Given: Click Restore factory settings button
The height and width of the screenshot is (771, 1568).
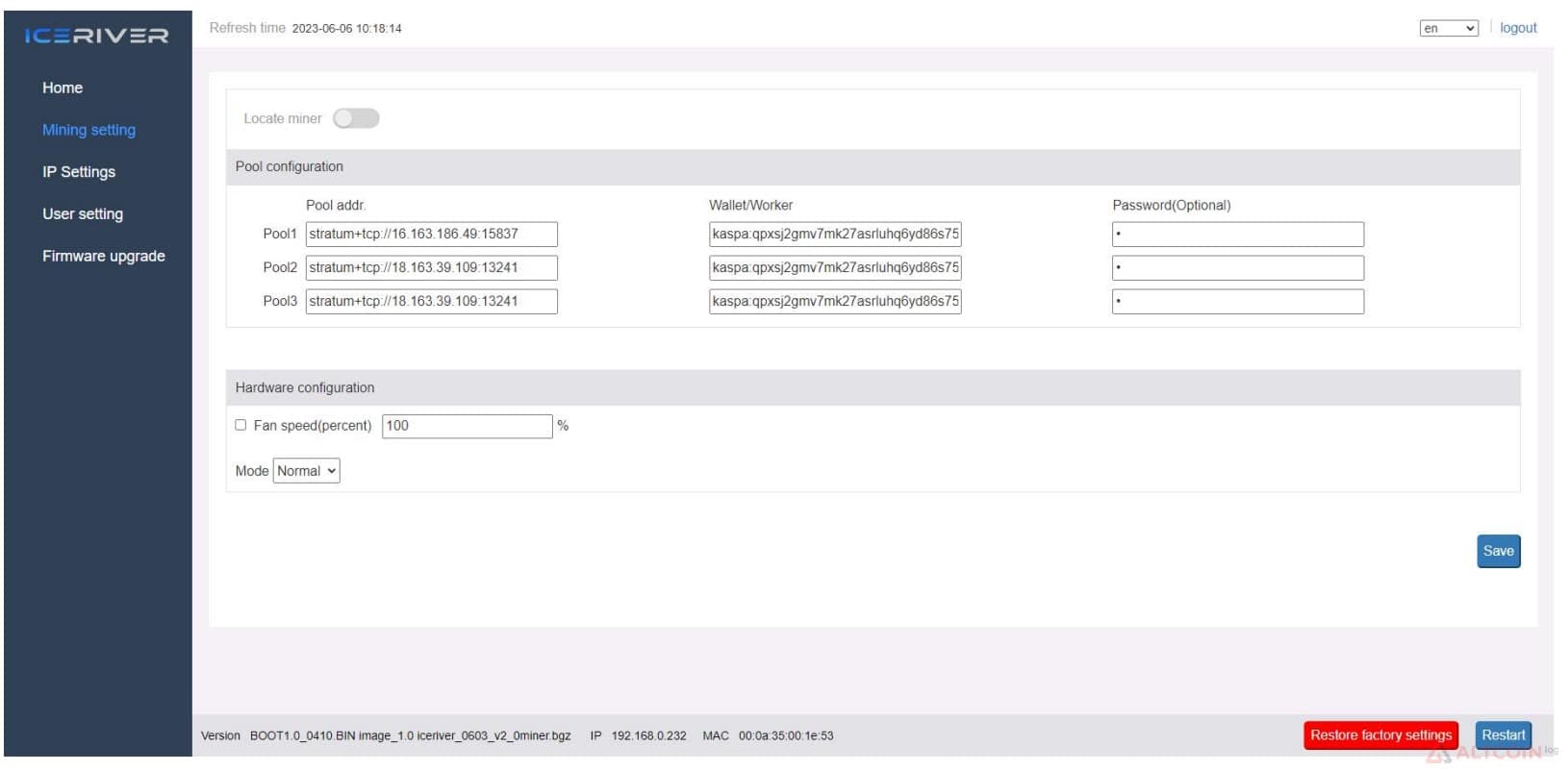Looking at the screenshot, I should 1381,735.
